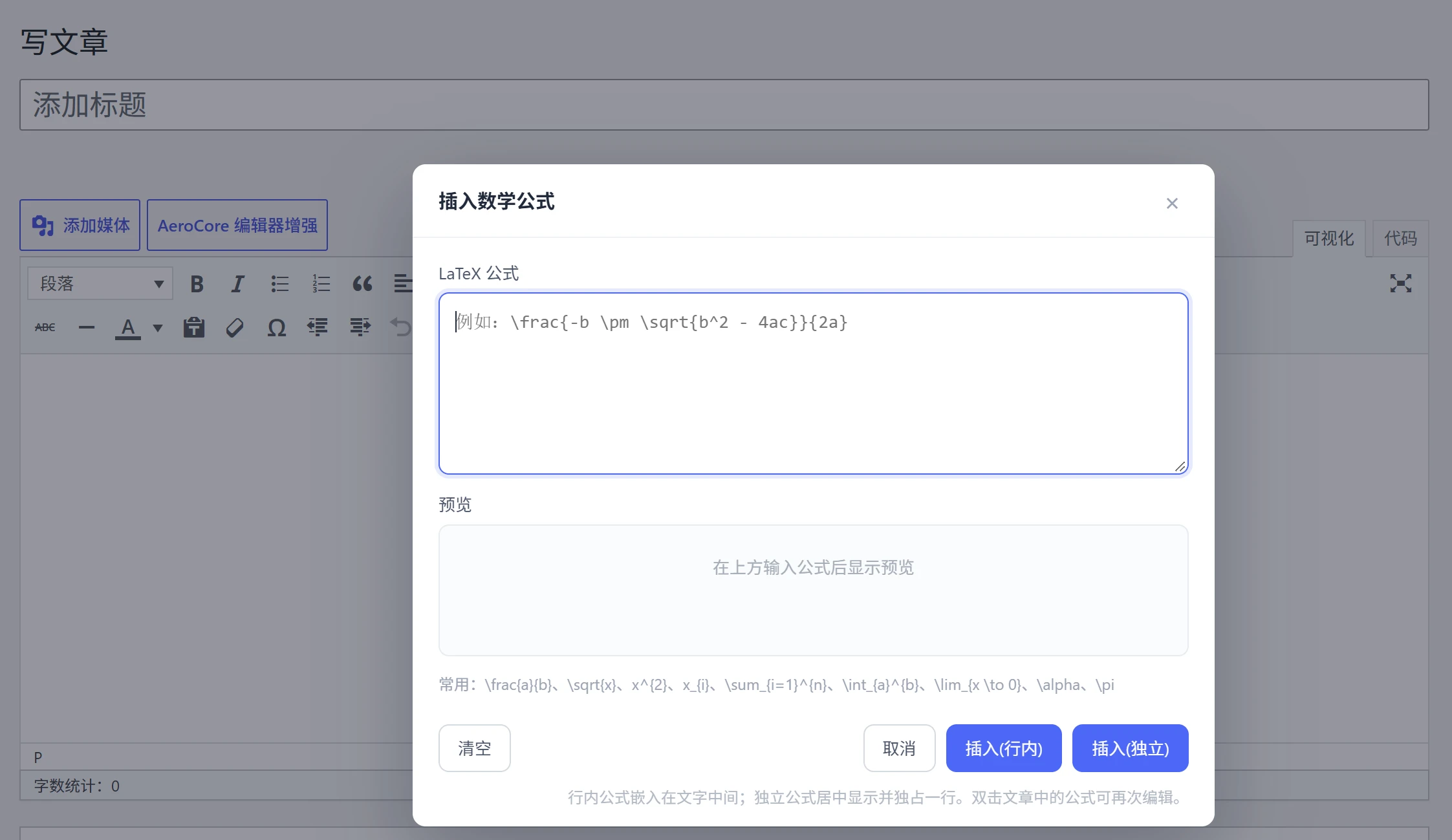1452x840 pixels.
Task: Focus the LaTeX 公式 textarea
Action: 813,383
